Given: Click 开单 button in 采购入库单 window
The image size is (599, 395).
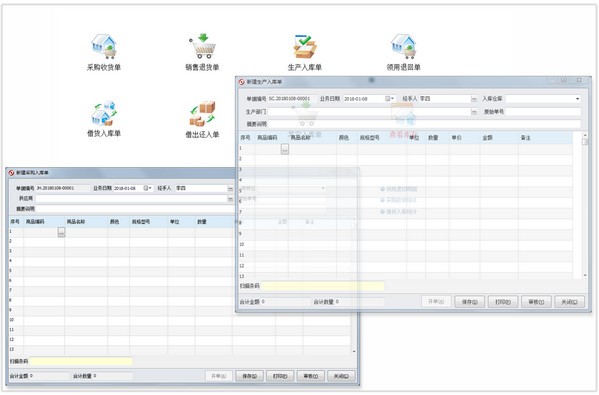Looking at the screenshot, I should [219, 376].
